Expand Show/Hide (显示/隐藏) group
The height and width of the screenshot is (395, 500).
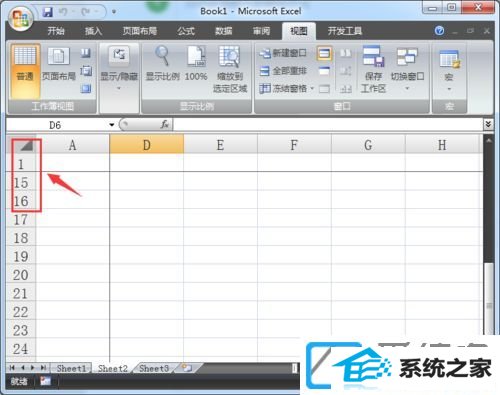pyautogui.click(x=119, y=69)
